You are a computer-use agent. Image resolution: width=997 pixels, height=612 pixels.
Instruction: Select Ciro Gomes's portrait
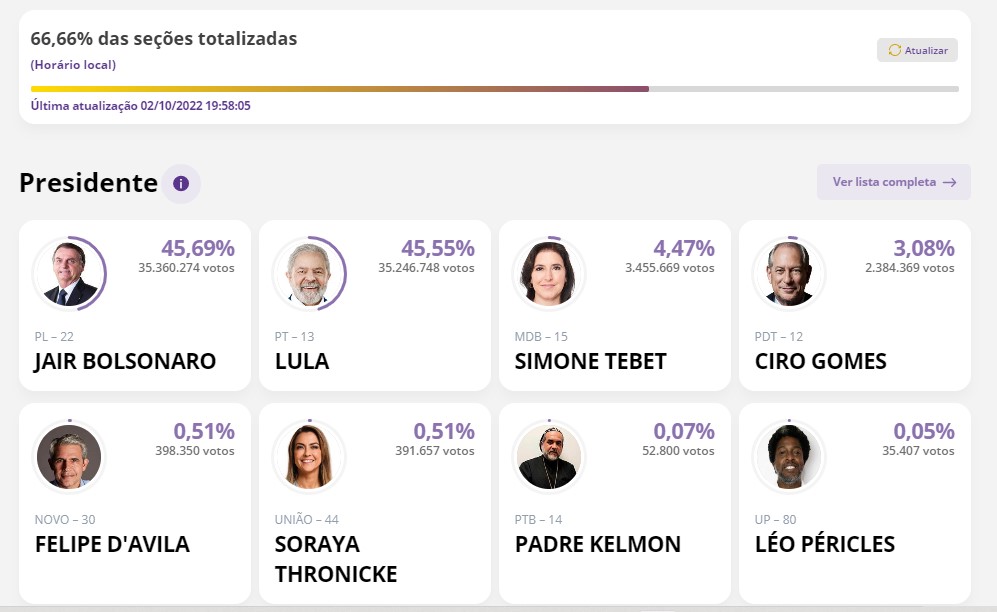pyautogui.click(x=789, y=274)
